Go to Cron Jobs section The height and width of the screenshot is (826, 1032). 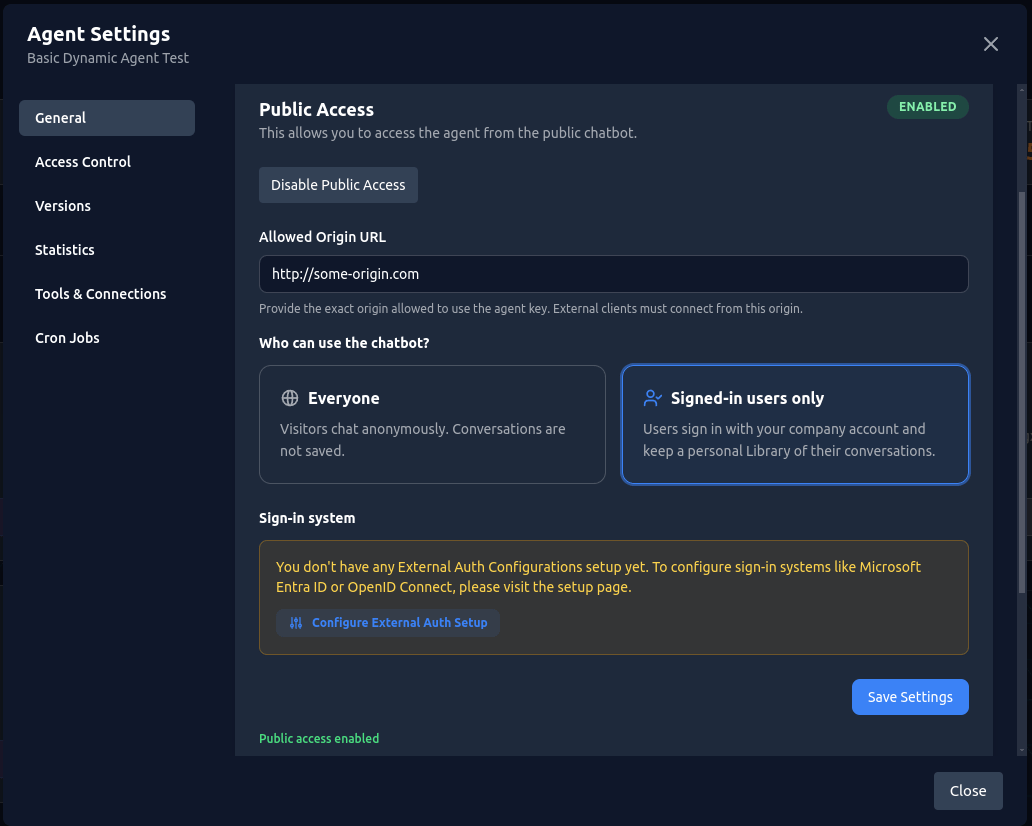point(107,338)
